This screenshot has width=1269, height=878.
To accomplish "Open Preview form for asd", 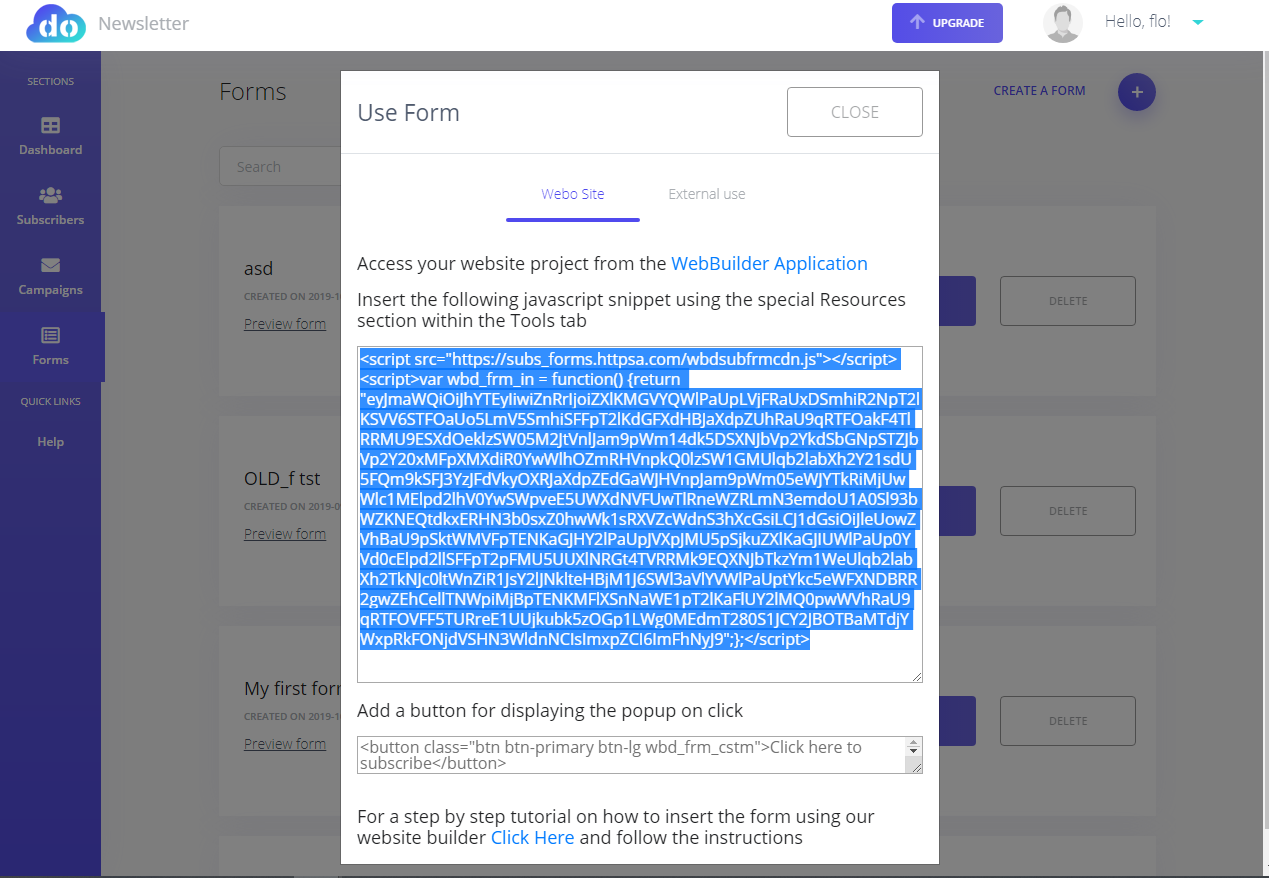I will click(285, 324).
